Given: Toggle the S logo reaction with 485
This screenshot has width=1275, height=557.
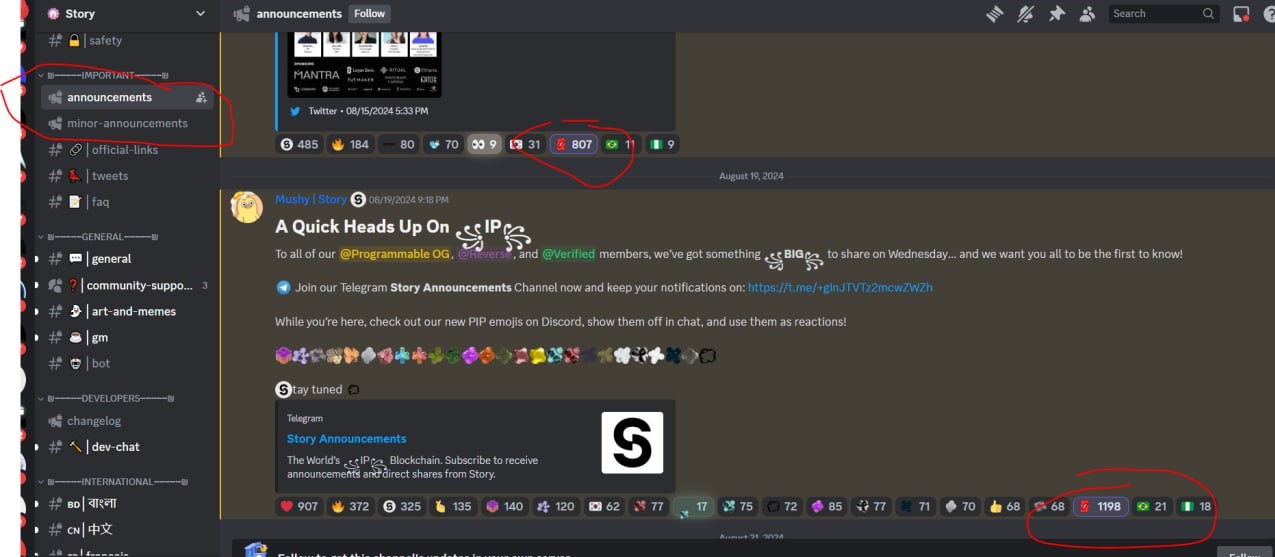Looking at the screenshot, I should [x=299, y=144].
